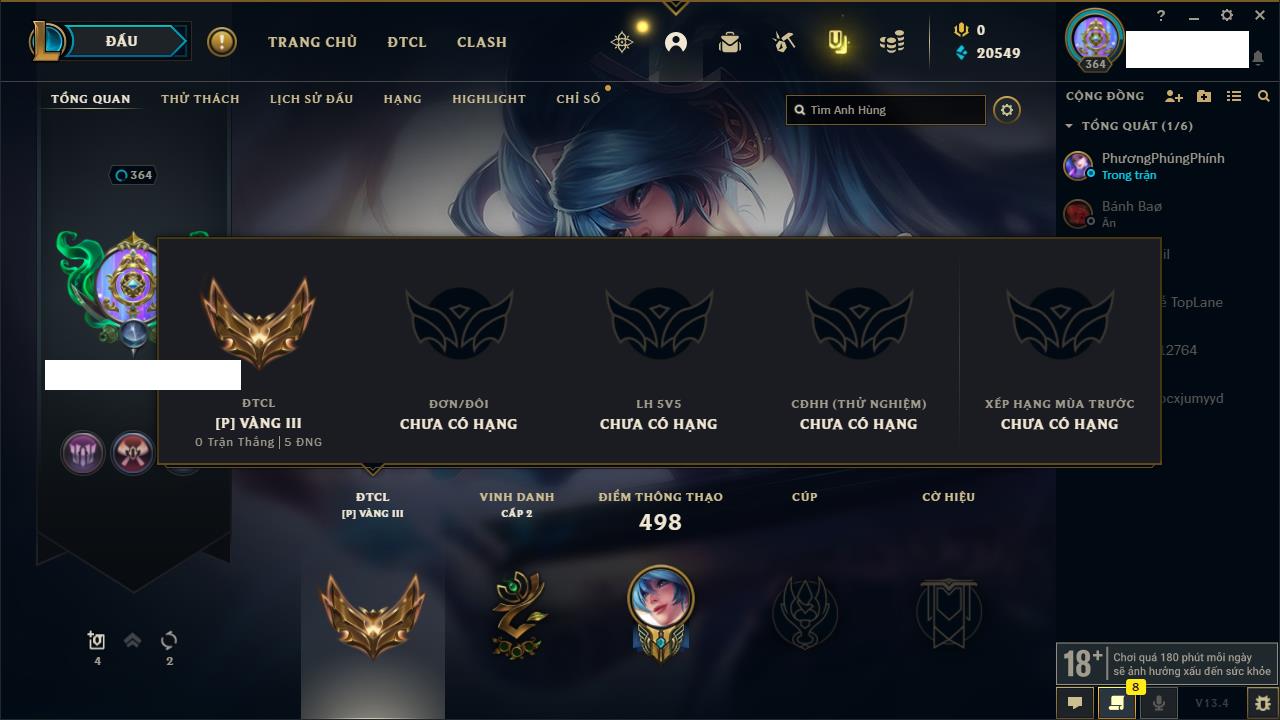Open the profile icon in top navigation

tap(676, 42)
